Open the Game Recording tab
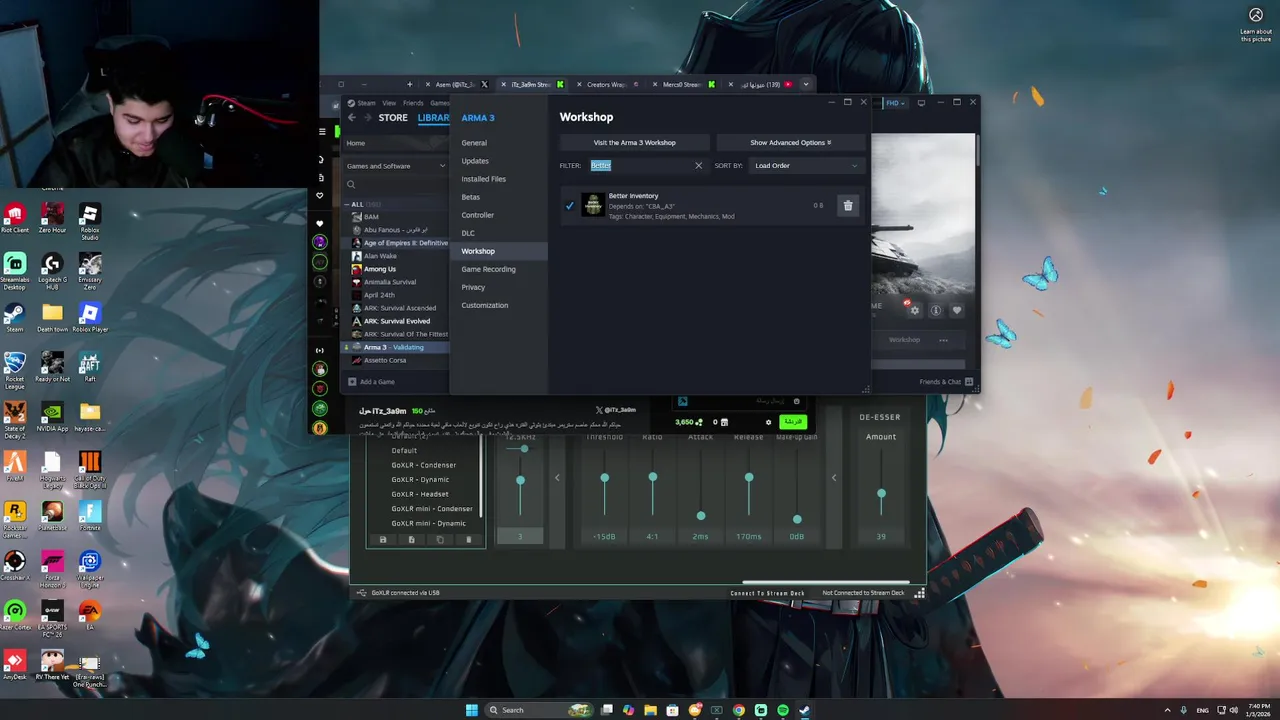 coord(488,269)
